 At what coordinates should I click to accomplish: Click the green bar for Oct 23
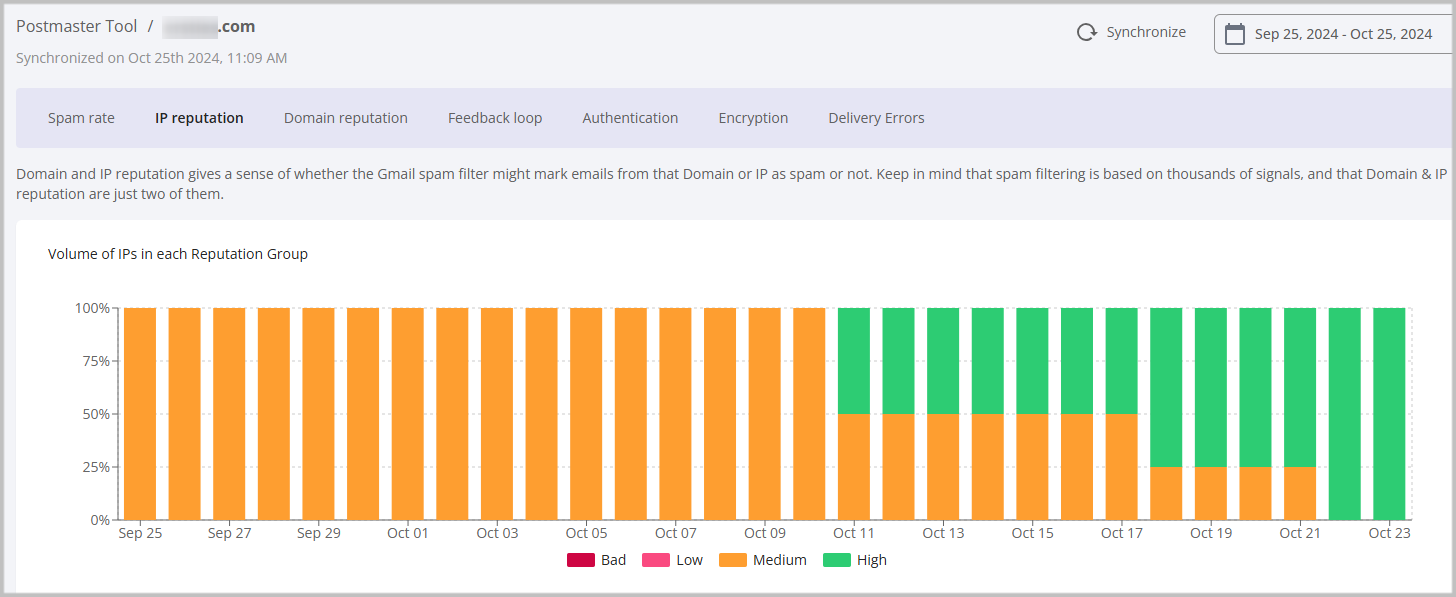[x=1389, y=414]
